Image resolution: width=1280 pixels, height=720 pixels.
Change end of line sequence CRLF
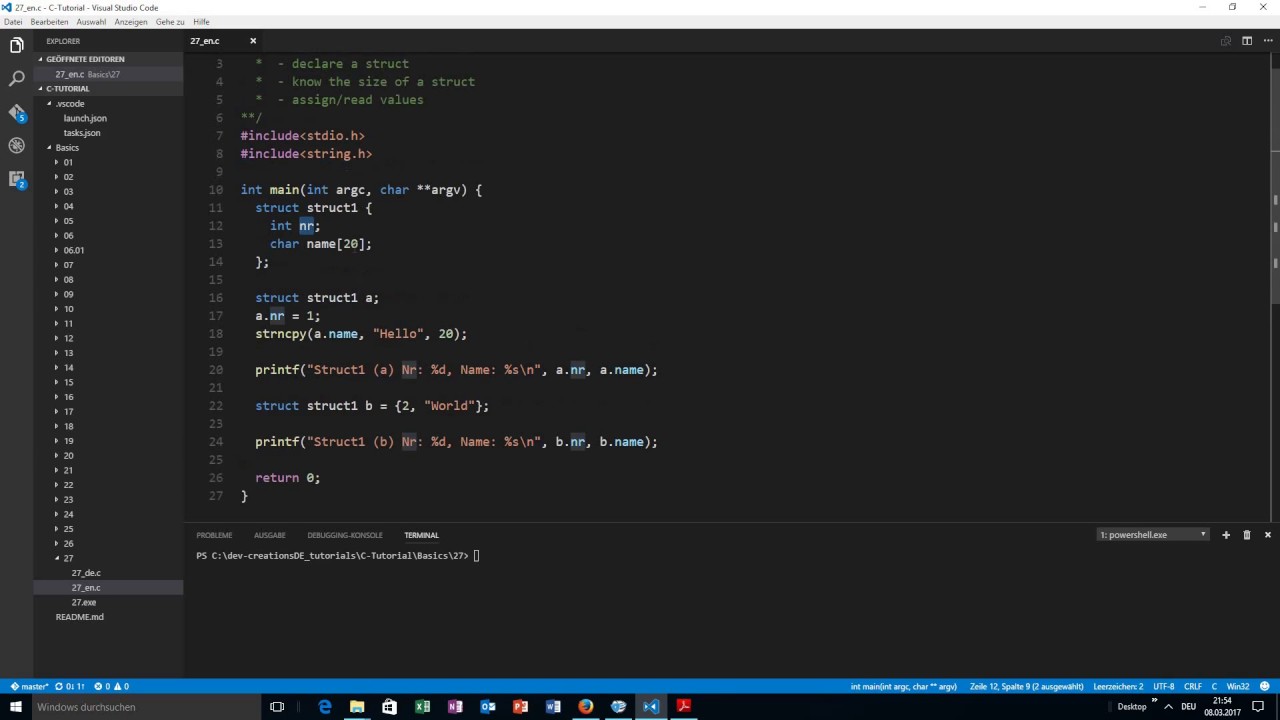[x=1193, y=687]
